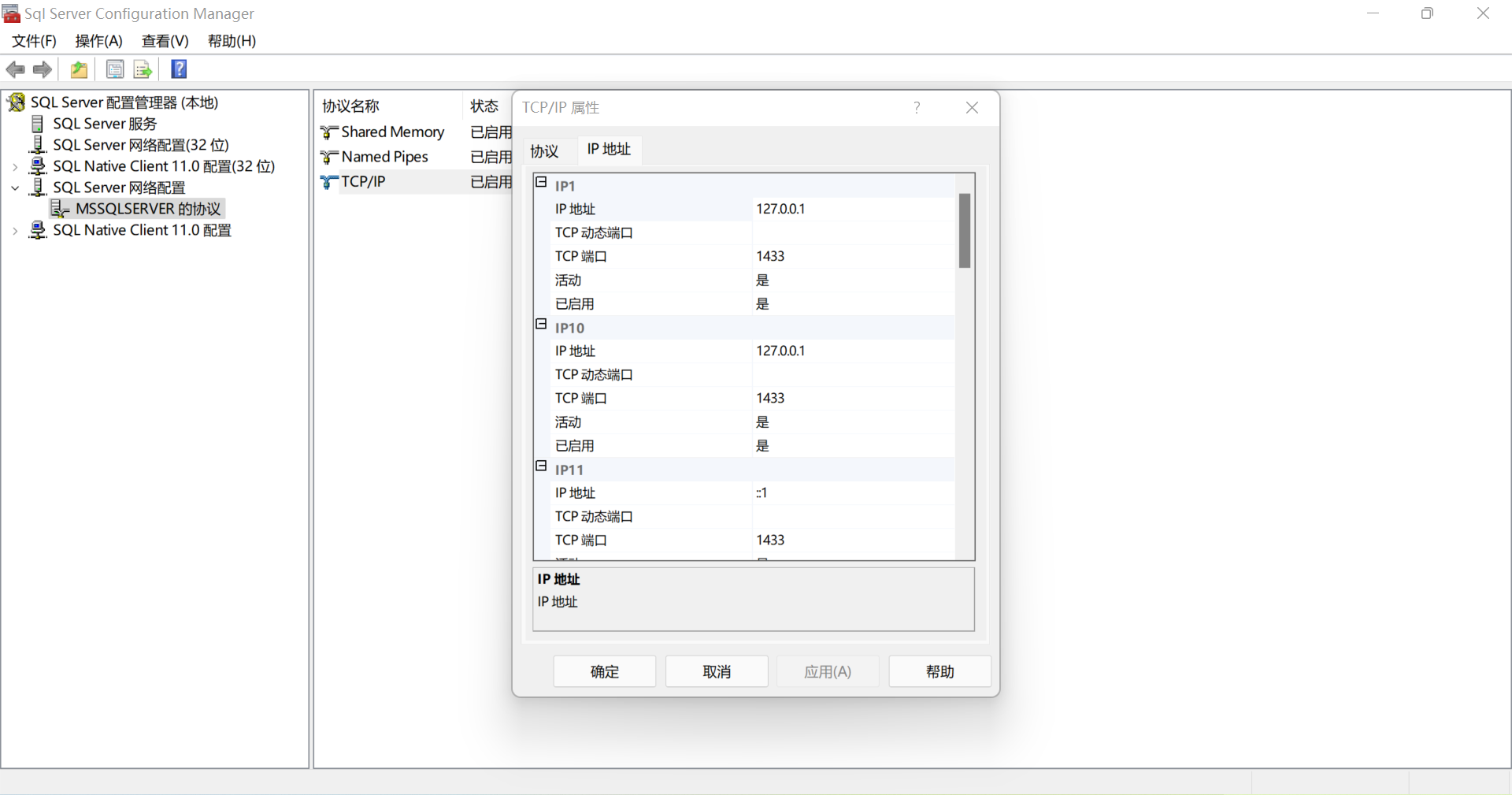Viewport: 1512px width, 795px height.
Task: Edit IP10 IP 地址 value 127.0.0.1
Action: click(854, 351)
